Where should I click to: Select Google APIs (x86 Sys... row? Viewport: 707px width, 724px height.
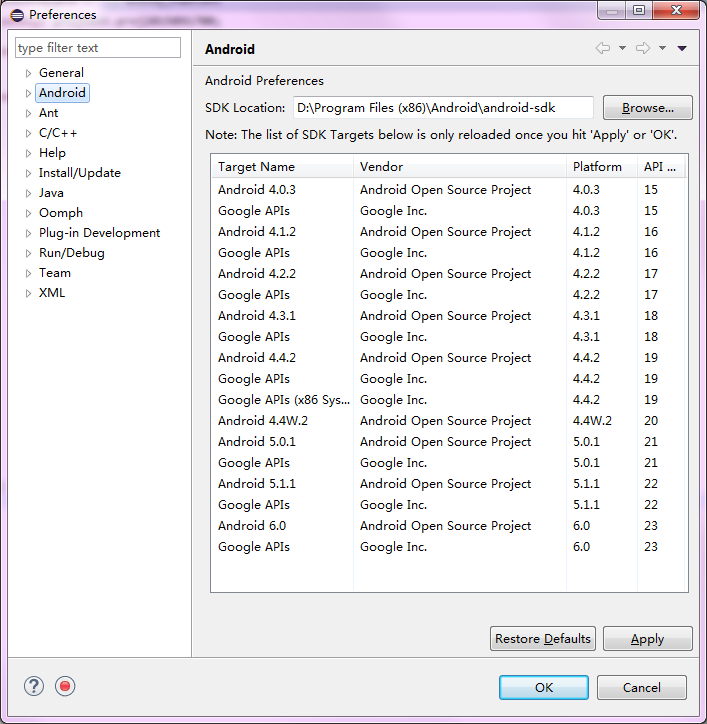(449, 400)
